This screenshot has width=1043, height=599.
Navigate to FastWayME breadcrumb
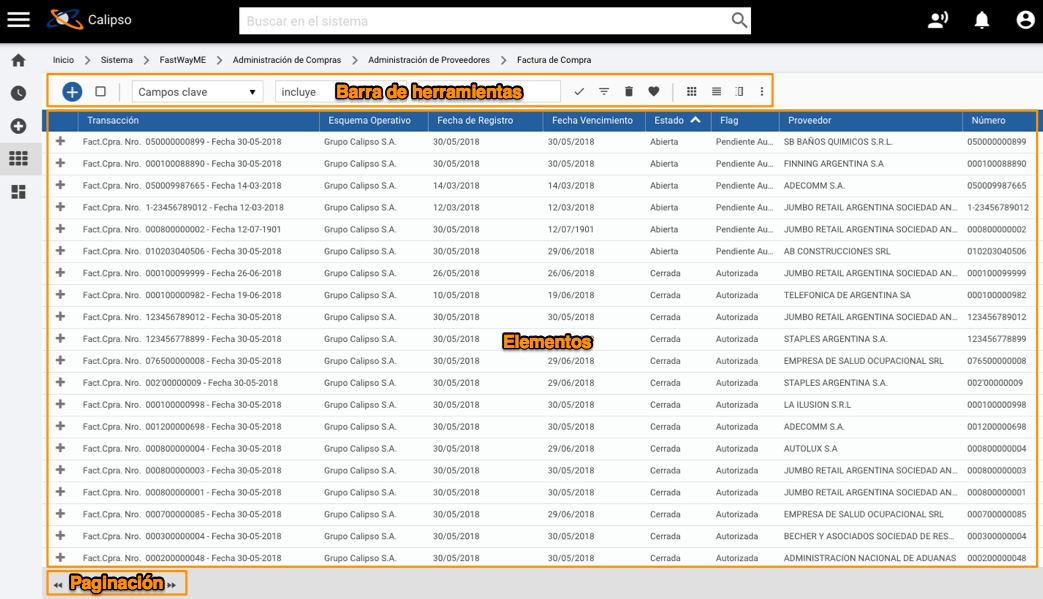pyautogui.click(x=182, y=60)
